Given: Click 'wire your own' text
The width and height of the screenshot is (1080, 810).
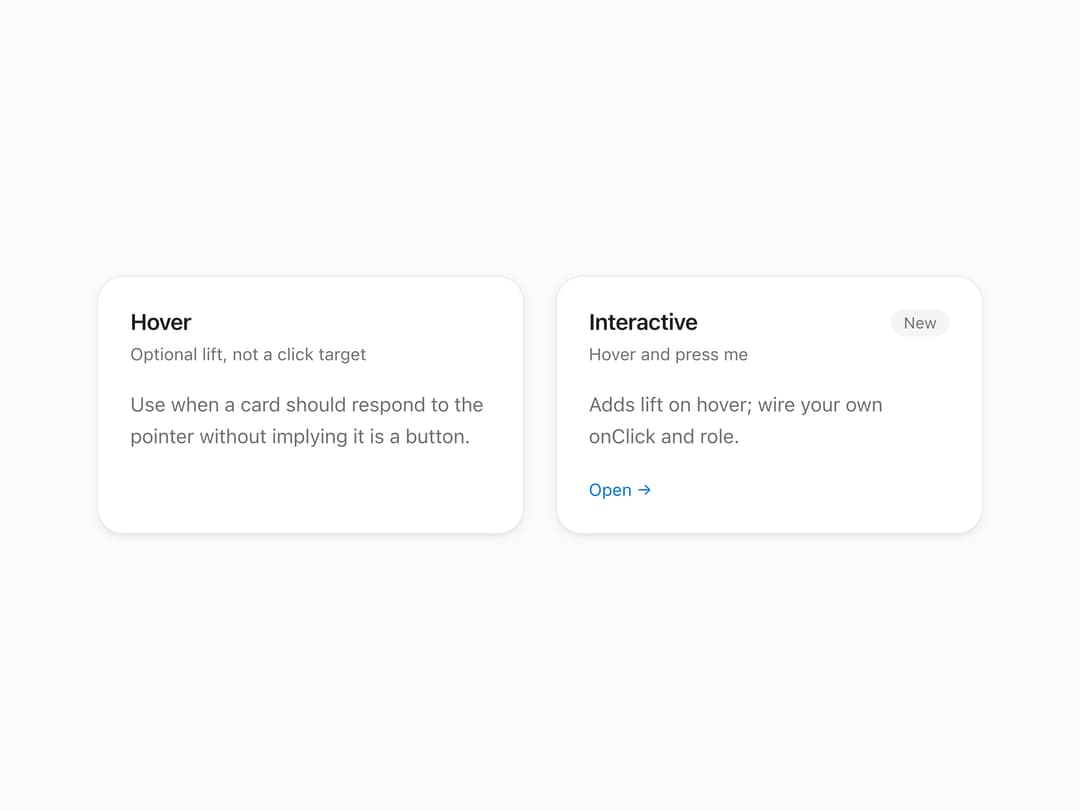Looking at the screenshot, I should coord(820,405).
